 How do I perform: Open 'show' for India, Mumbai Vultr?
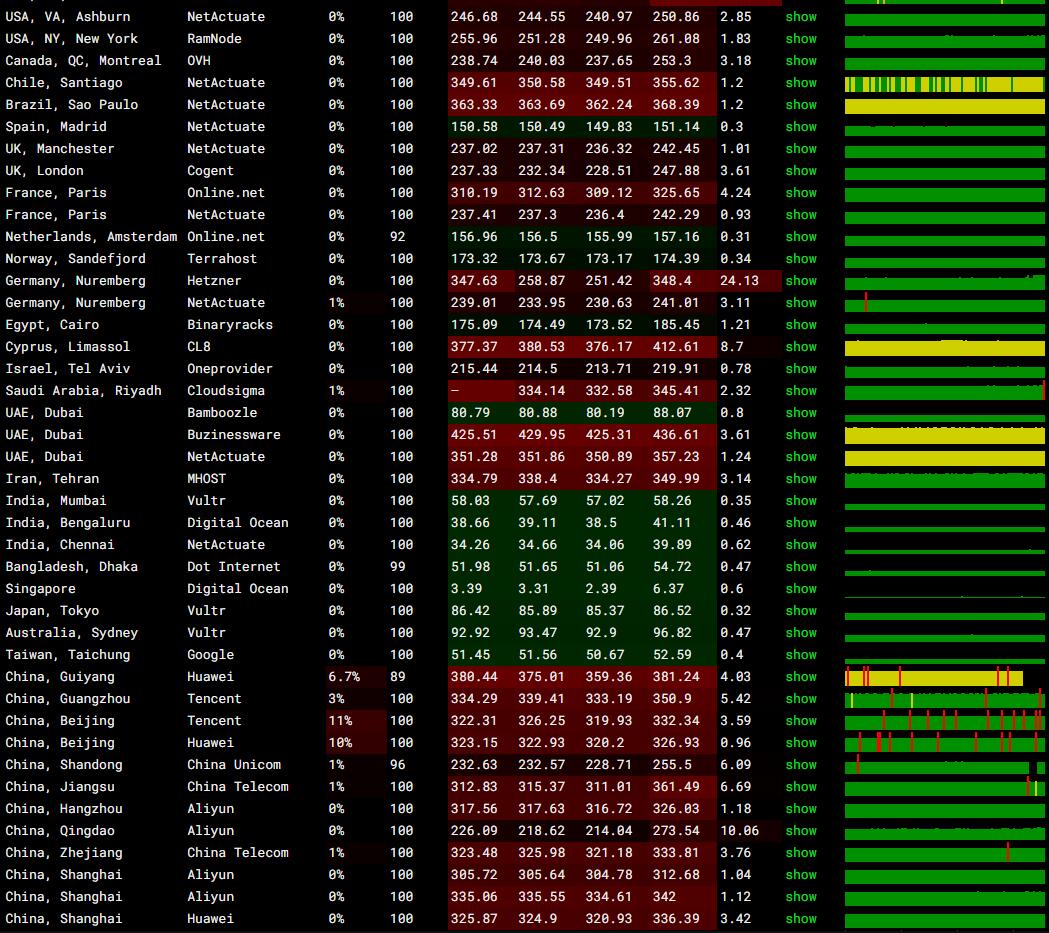click(801, 501)
